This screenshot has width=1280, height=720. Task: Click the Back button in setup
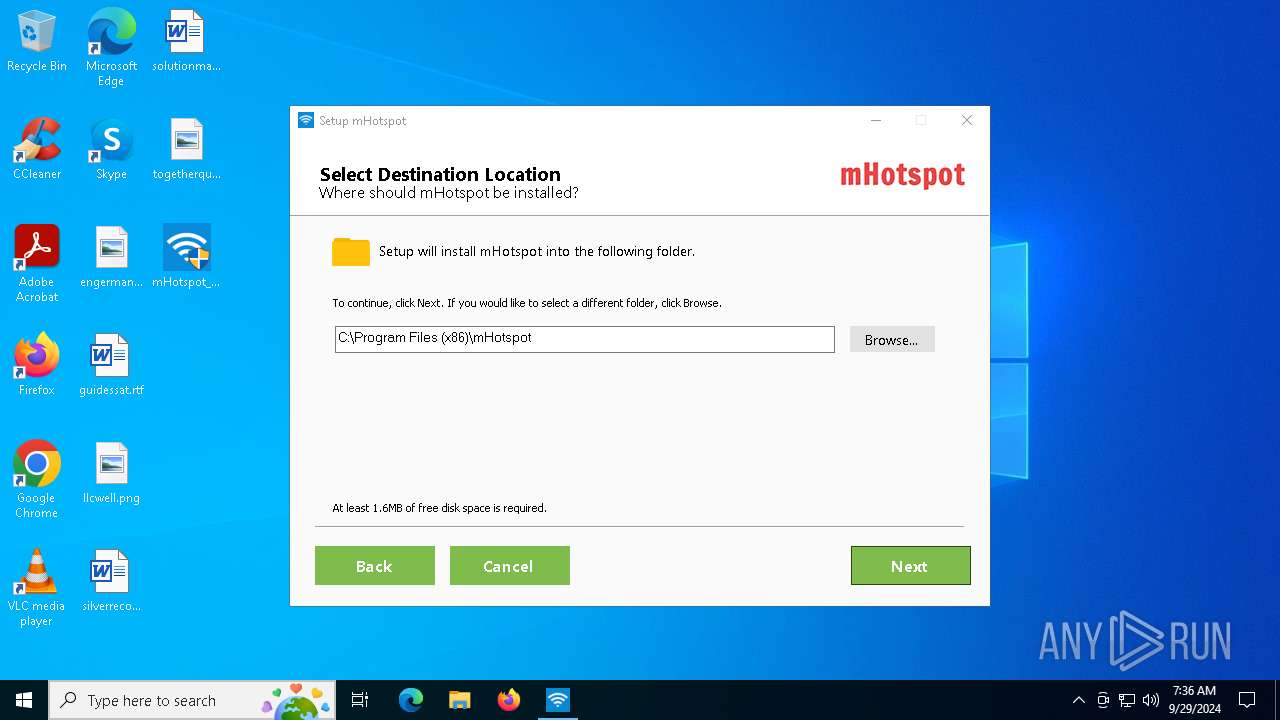(374, 565)
